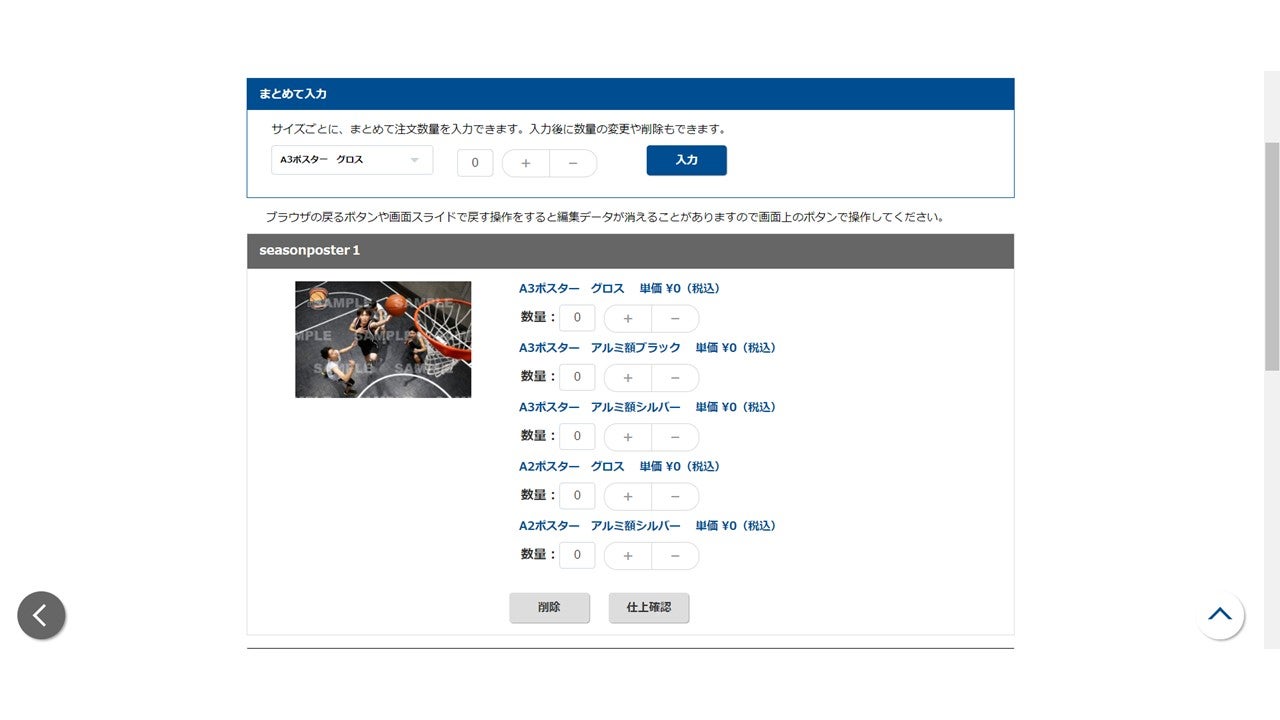This screenshot has height=720, width=1280.
Task: Click the 仕上確認 finish check button
Action: coord(649,607)
